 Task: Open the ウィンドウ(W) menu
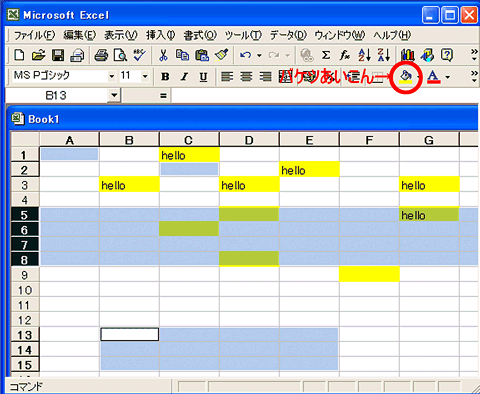(x=340, y=35)
